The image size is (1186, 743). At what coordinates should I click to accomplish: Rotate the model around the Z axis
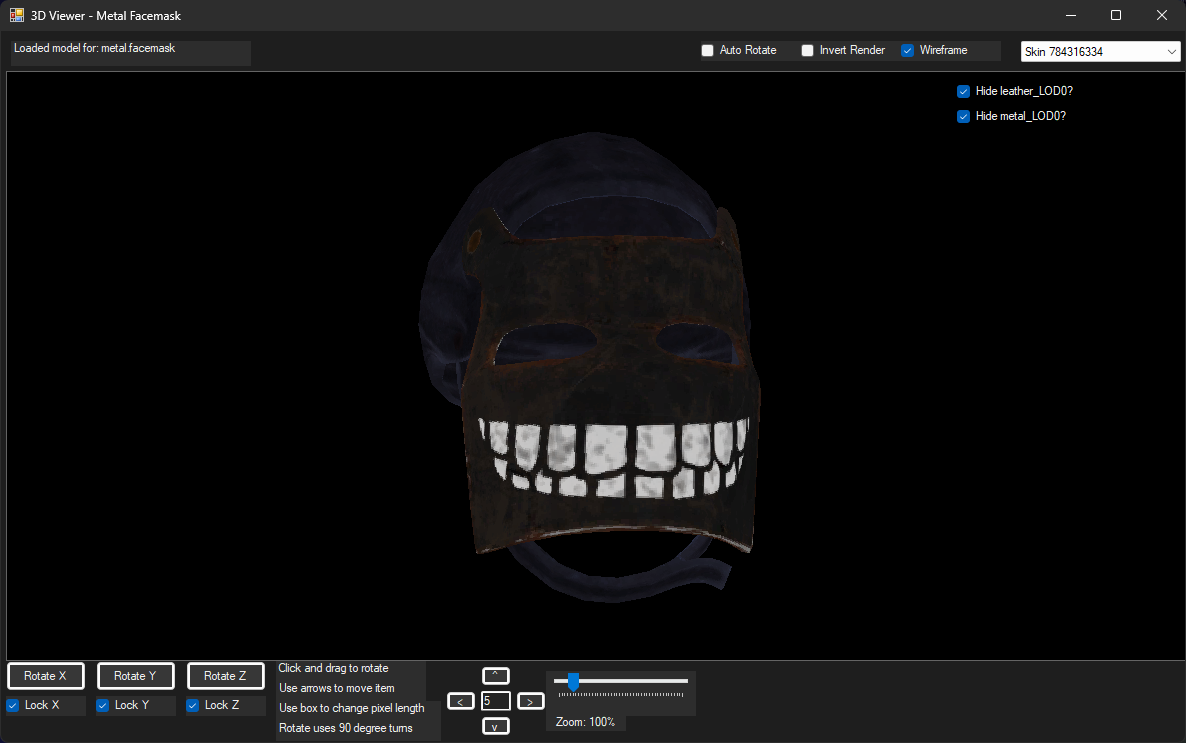coord(225,675)
